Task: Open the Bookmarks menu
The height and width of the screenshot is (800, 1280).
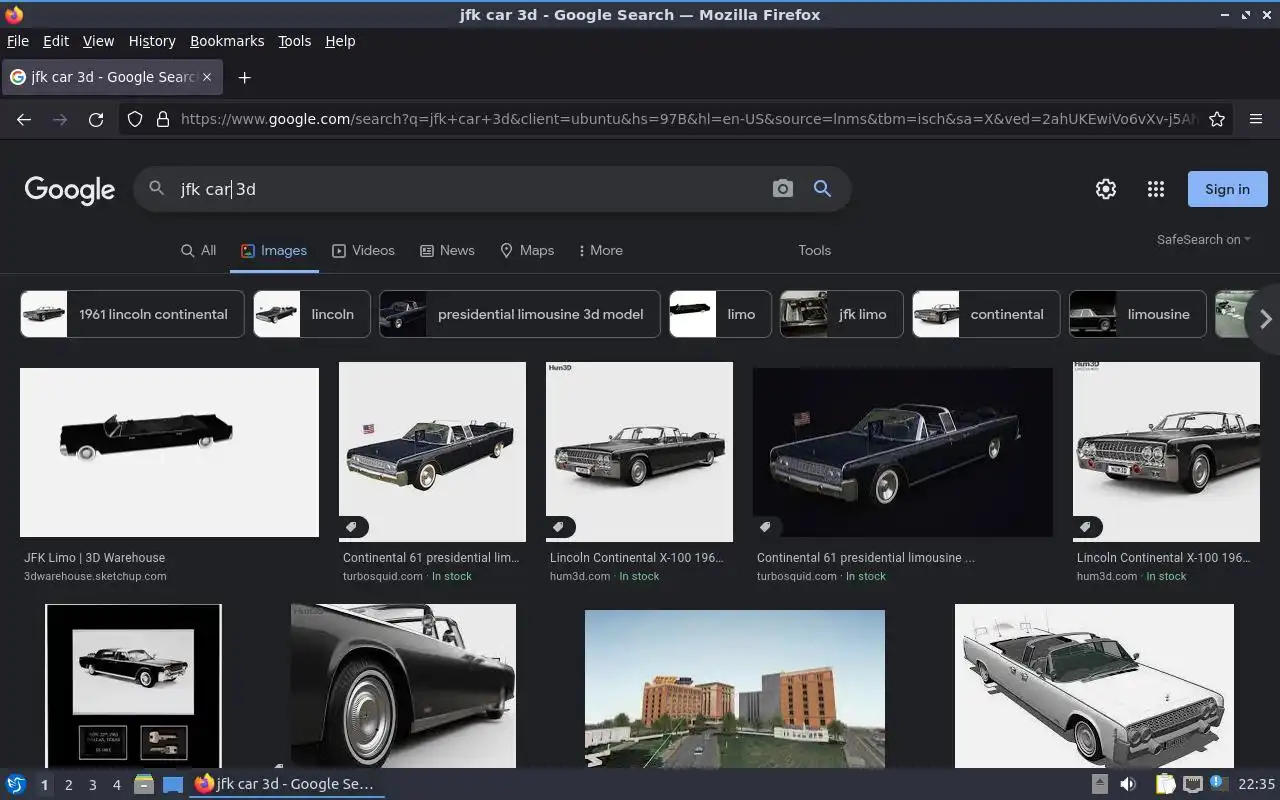Action: [x=227, y=41]
